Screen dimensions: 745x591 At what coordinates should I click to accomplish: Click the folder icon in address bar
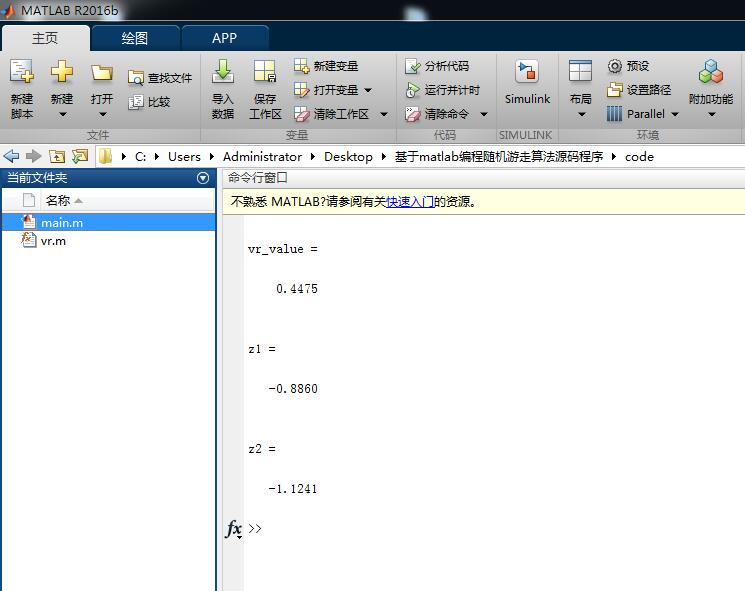[105, 156]
